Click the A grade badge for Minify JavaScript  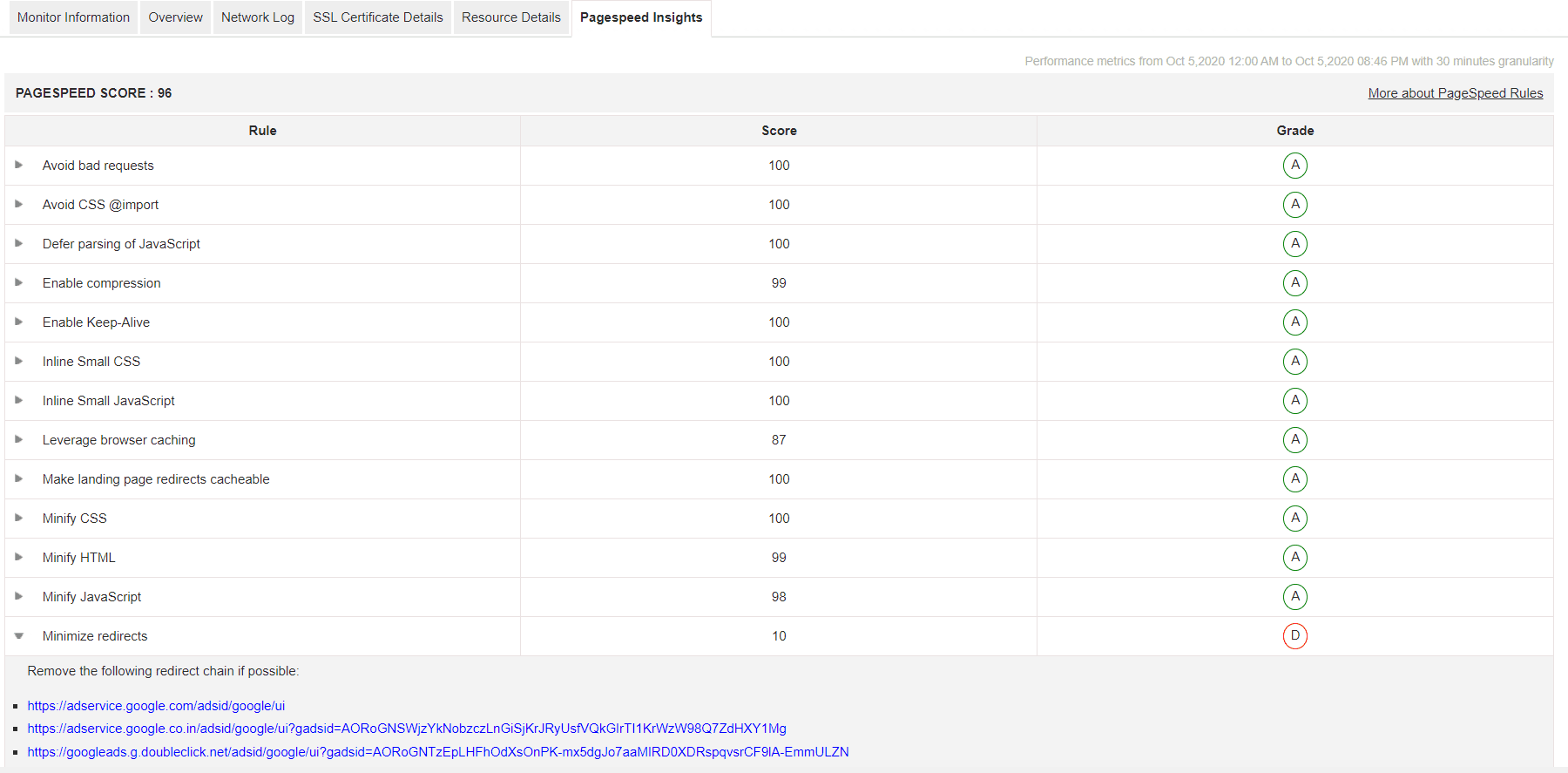(x=1294, y=597)
